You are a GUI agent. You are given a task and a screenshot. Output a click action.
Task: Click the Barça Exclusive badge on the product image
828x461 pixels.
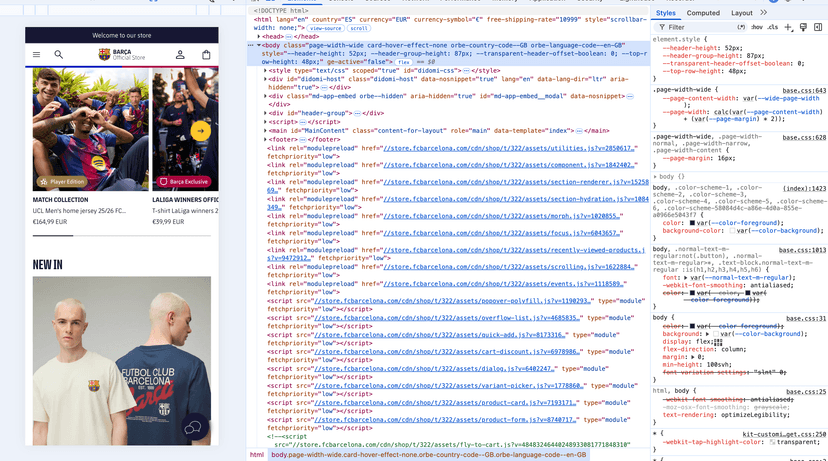184,182
